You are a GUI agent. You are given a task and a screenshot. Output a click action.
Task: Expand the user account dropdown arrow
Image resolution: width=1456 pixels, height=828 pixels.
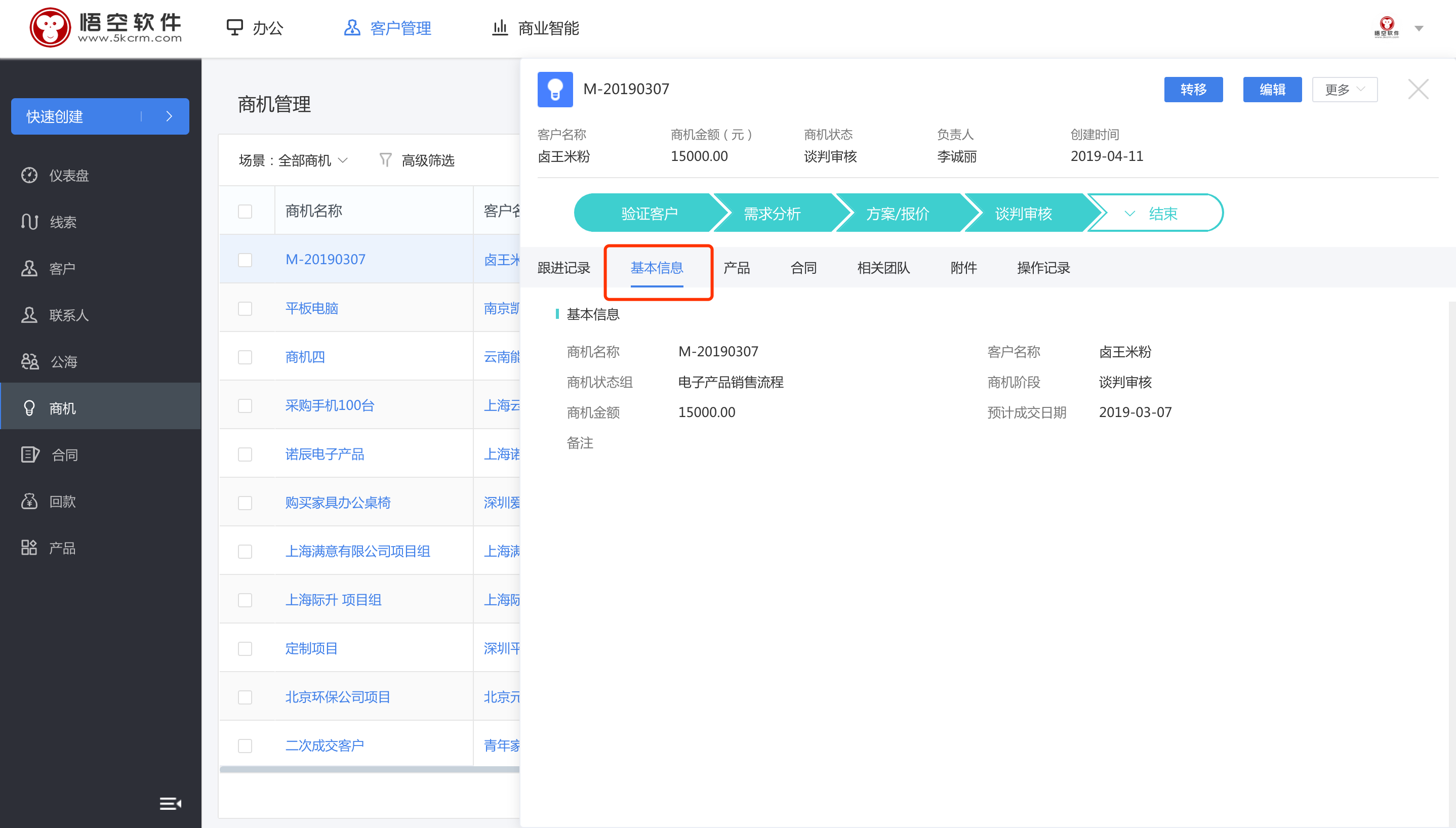tap(1419, 28)
